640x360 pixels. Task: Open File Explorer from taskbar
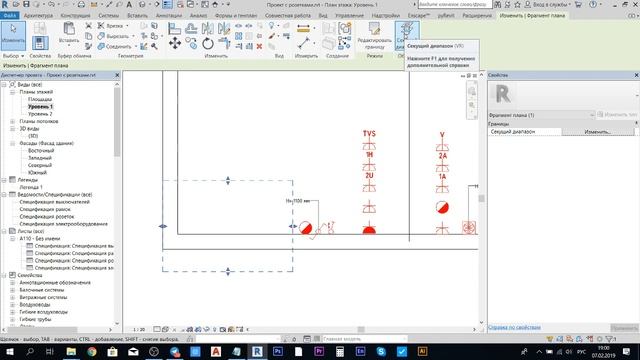(x=71, y=351)
